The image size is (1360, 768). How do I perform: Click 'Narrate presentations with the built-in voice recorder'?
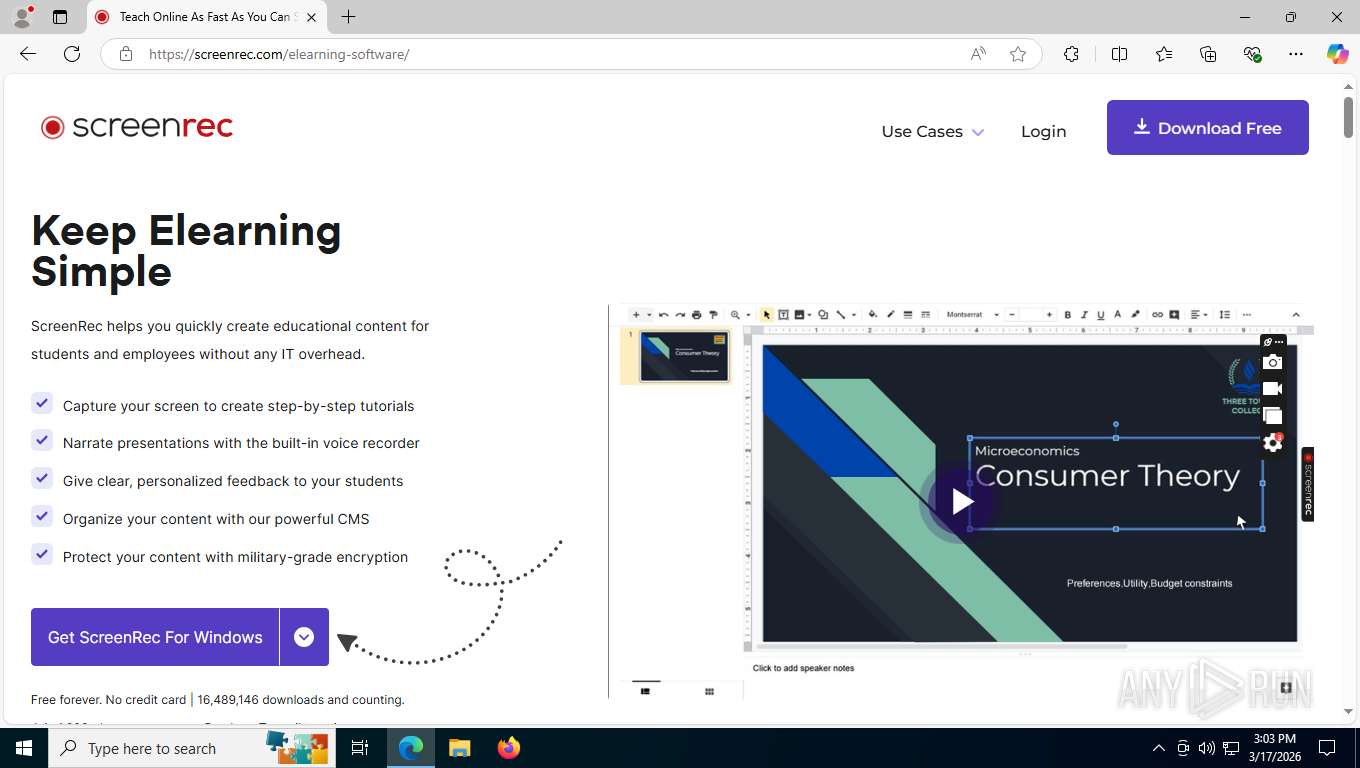tap(241, 443)
